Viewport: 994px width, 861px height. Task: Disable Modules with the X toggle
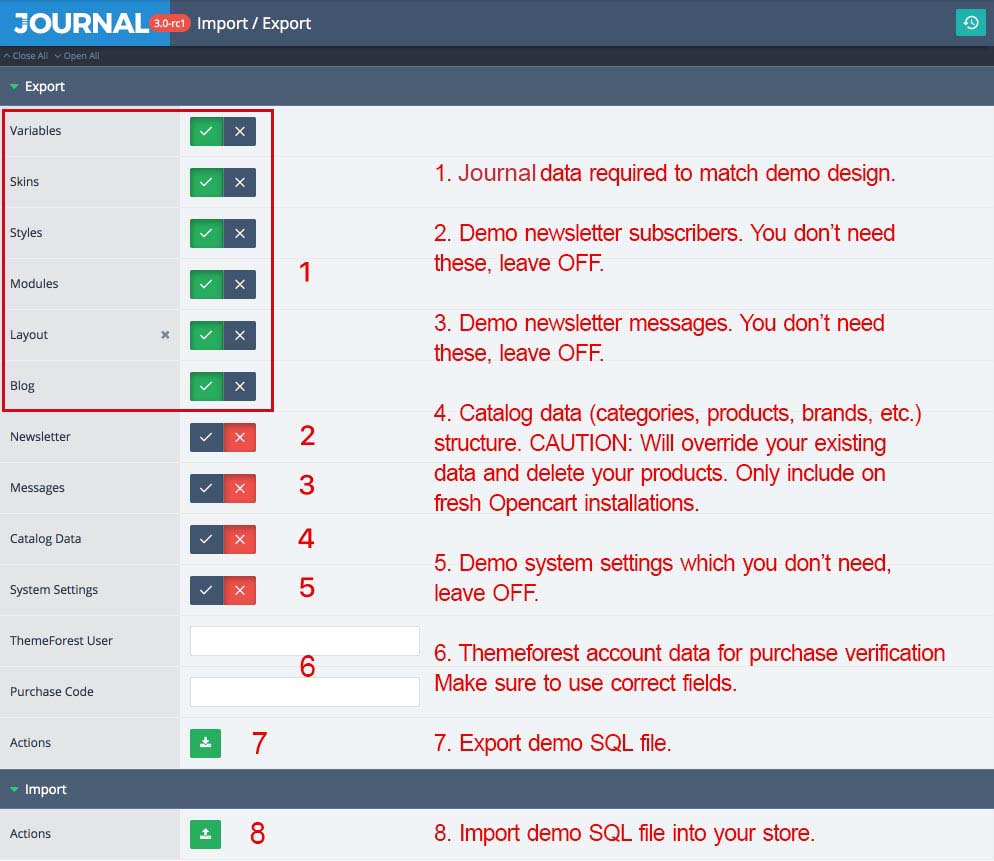(240, 284)
